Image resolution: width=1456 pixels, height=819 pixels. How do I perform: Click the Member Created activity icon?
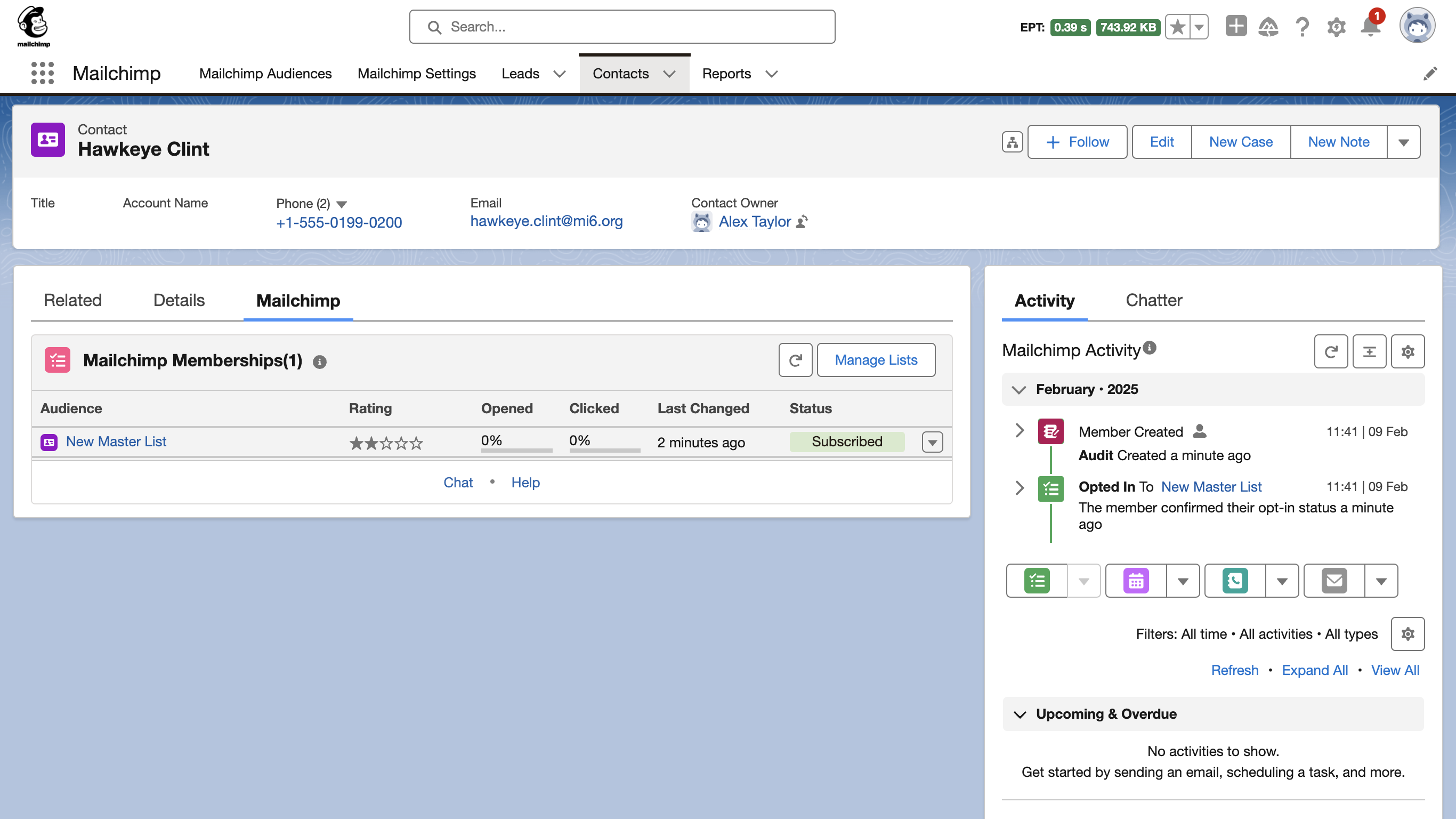[1050, 431]
